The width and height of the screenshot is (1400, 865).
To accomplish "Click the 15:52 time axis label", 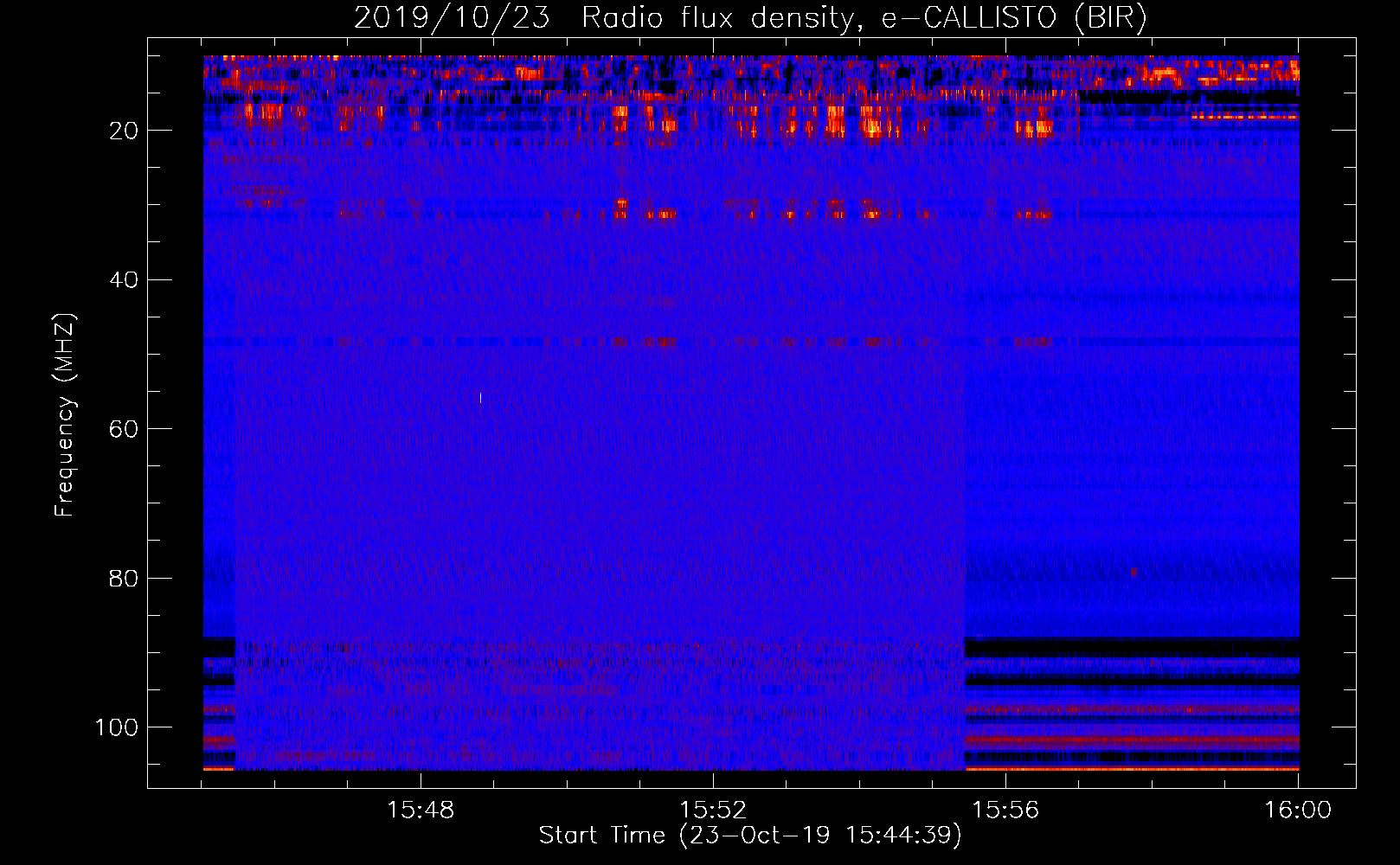I will (x=713, y=811).
